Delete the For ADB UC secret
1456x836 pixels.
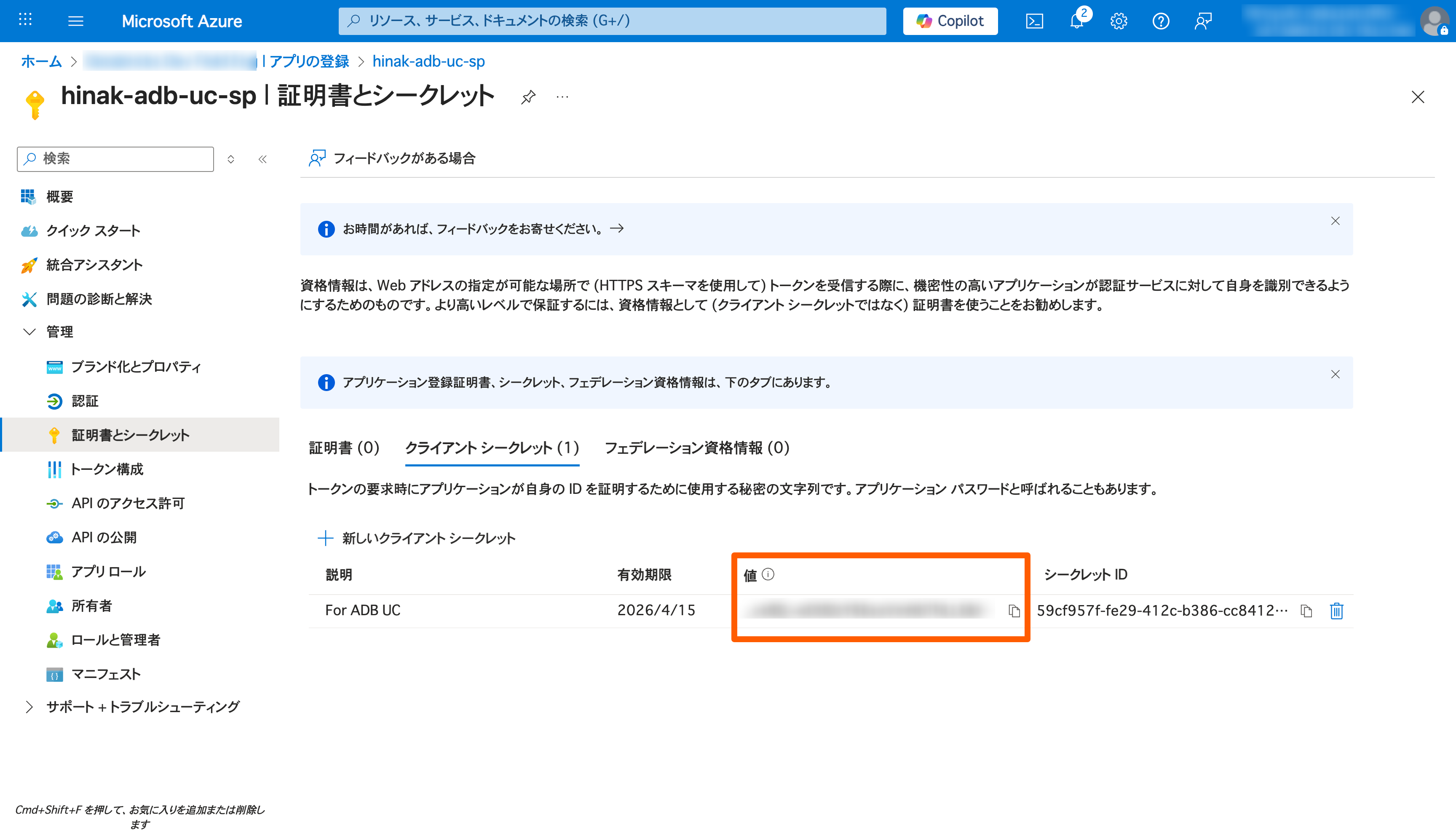[1336, 611]
